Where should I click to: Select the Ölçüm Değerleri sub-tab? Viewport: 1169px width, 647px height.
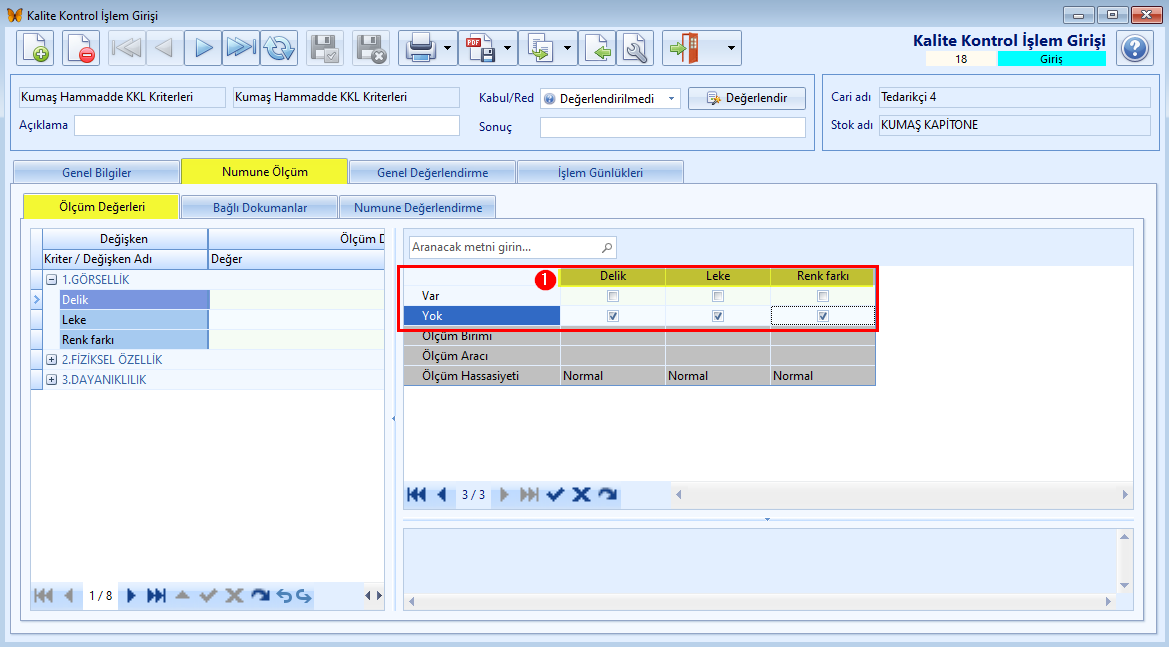[x=101, y=206]
